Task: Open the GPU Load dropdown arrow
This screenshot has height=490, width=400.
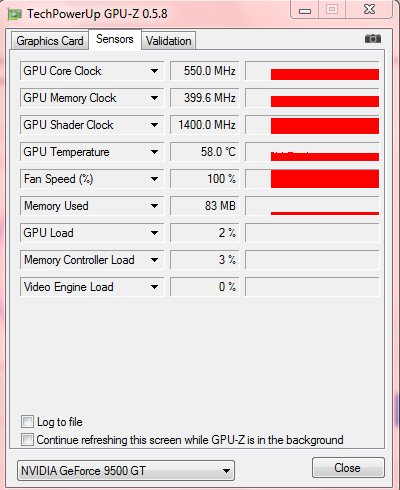Action: click(154, 233)
